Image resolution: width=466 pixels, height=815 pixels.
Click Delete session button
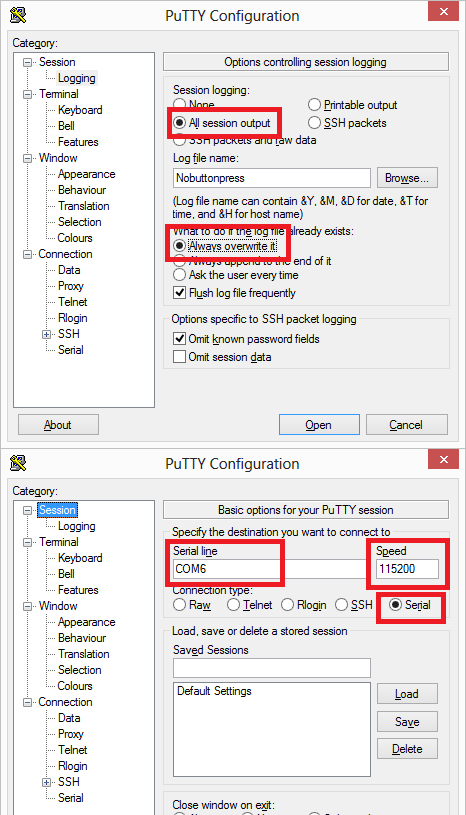[407, 749]
